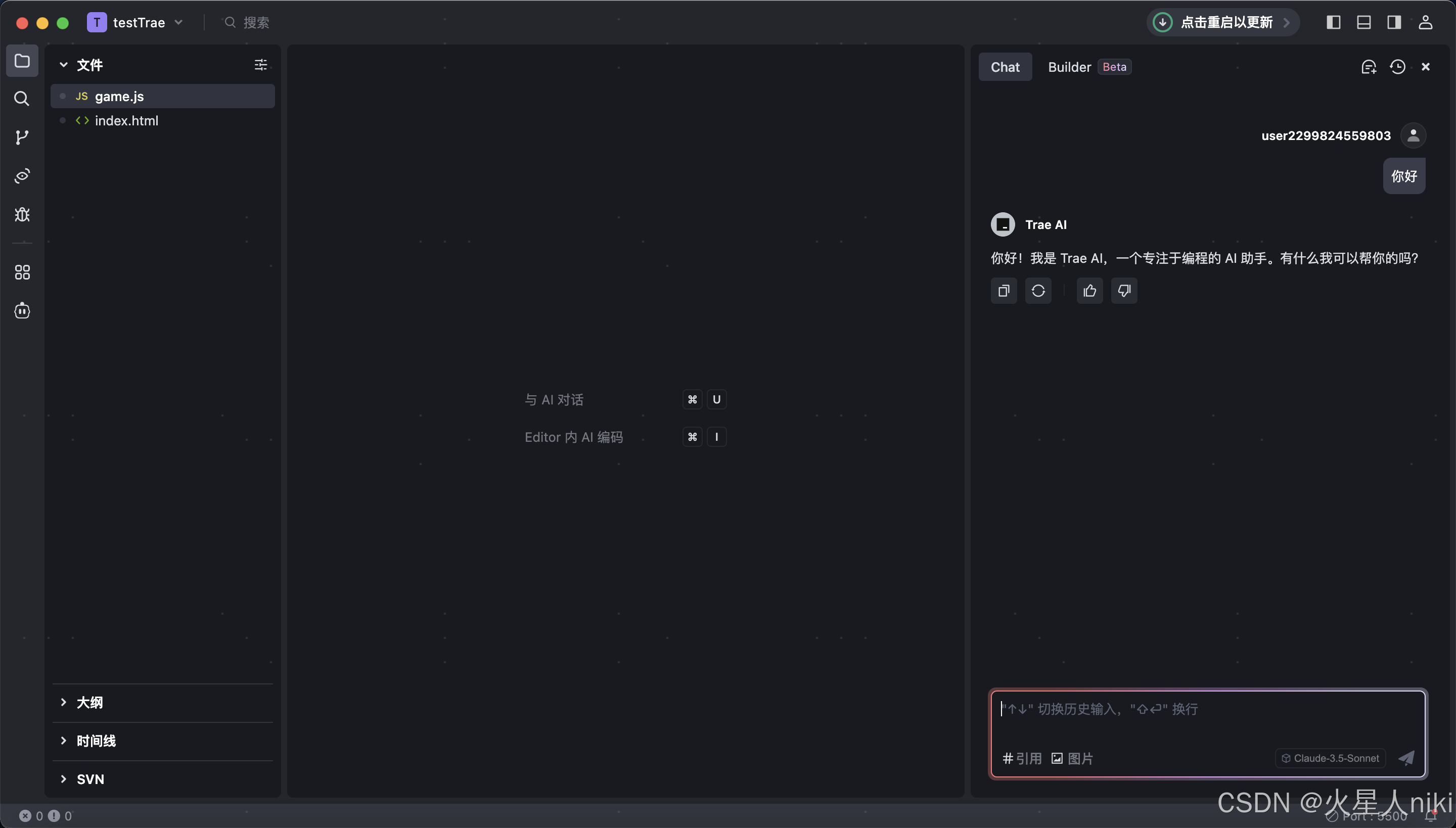Expand the 大纲 section

pos(90,702)
